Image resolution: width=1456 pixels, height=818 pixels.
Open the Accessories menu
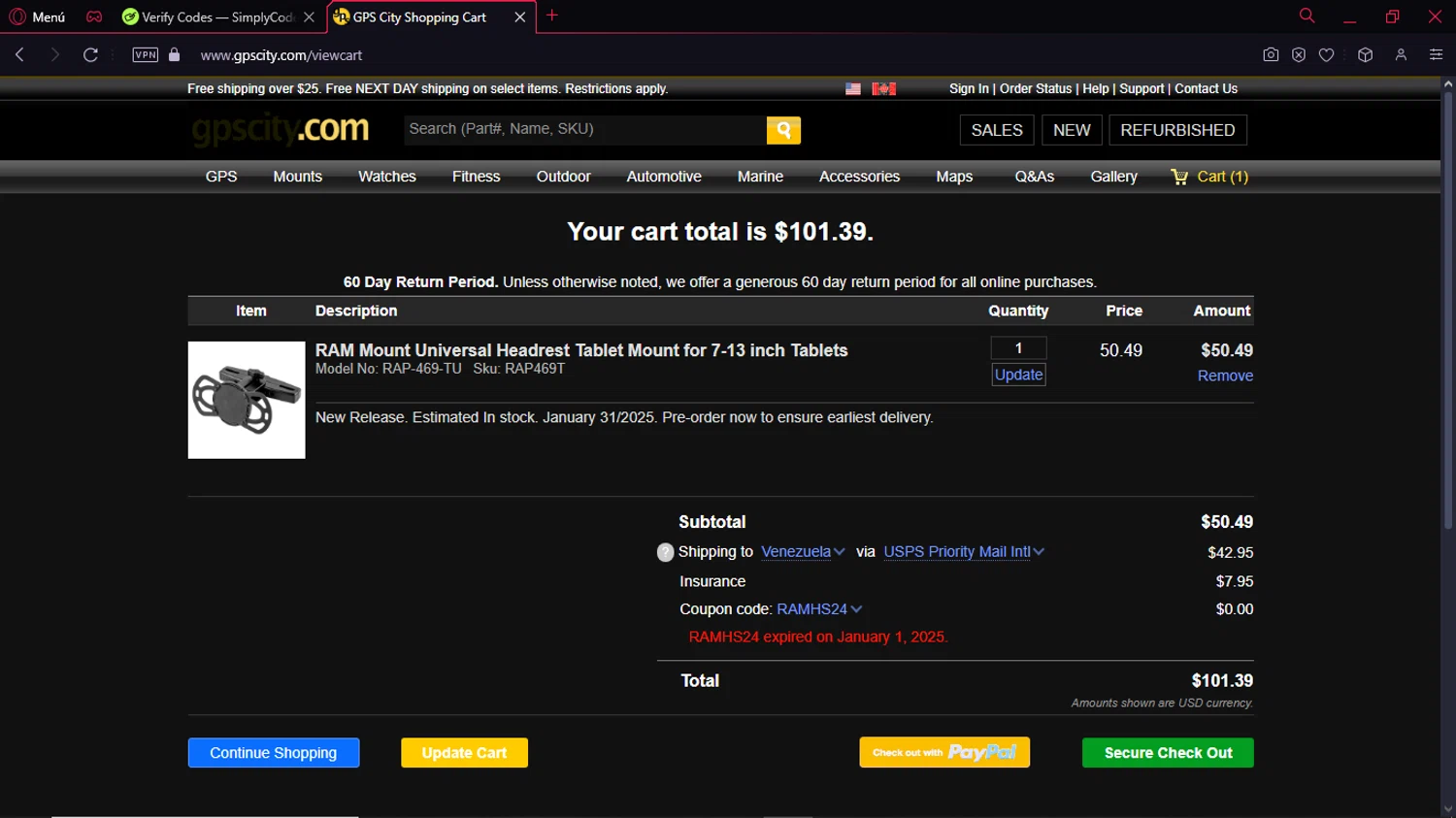[859, 177]
